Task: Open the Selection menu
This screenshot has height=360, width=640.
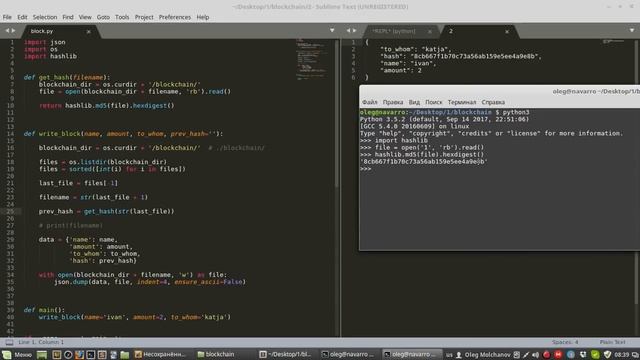Action: pos(45,17)
